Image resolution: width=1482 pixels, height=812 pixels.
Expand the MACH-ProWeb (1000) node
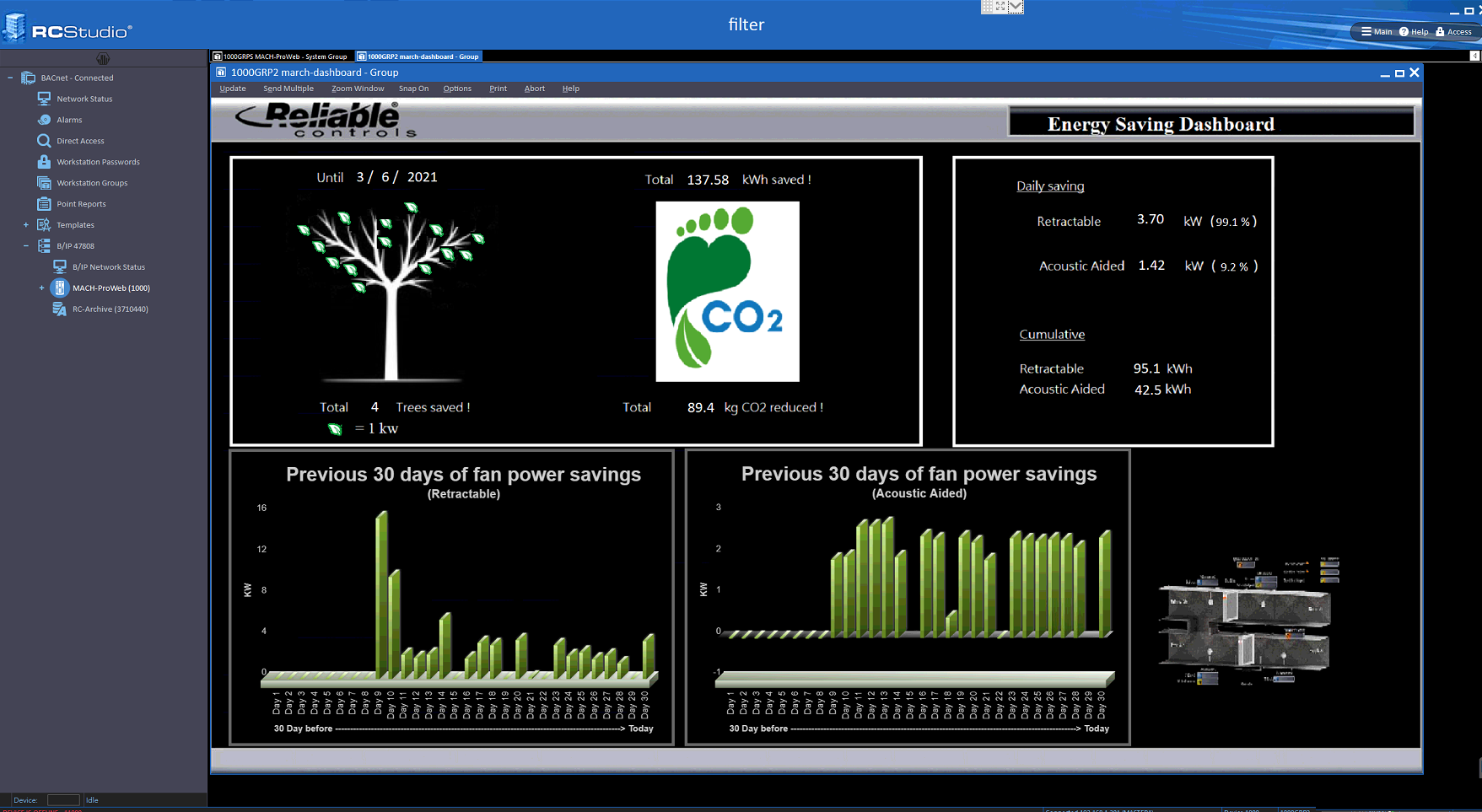point(41,288)
